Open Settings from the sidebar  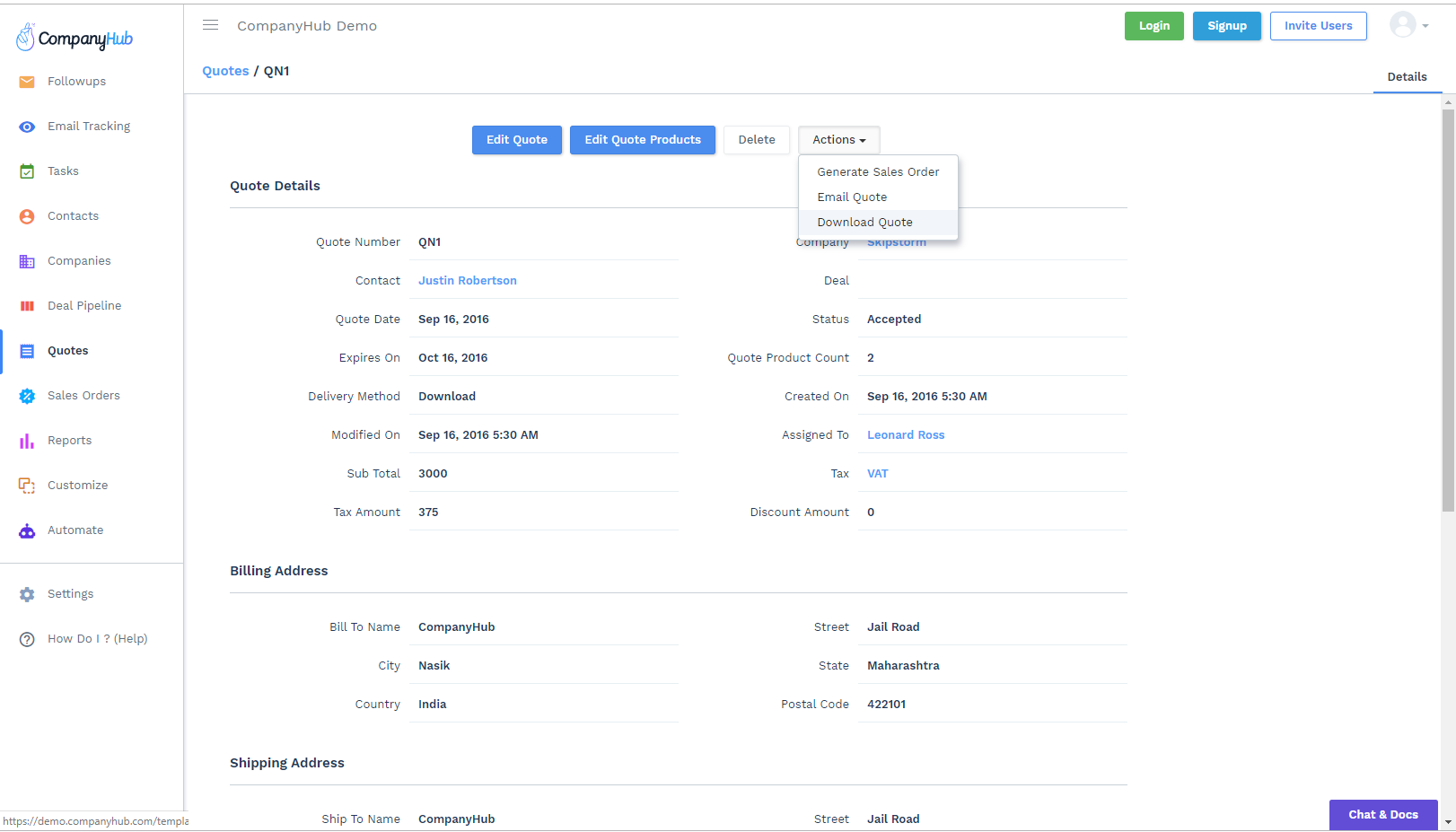click(x=70, y=594)
